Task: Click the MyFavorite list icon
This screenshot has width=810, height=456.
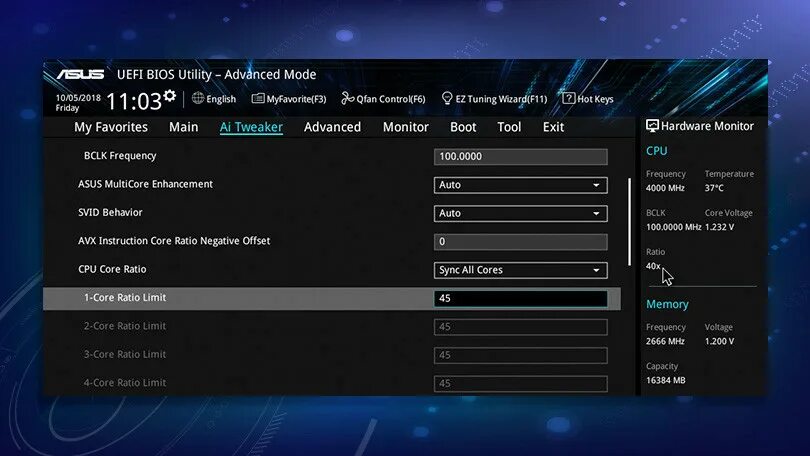Action: tap(258, 98)
